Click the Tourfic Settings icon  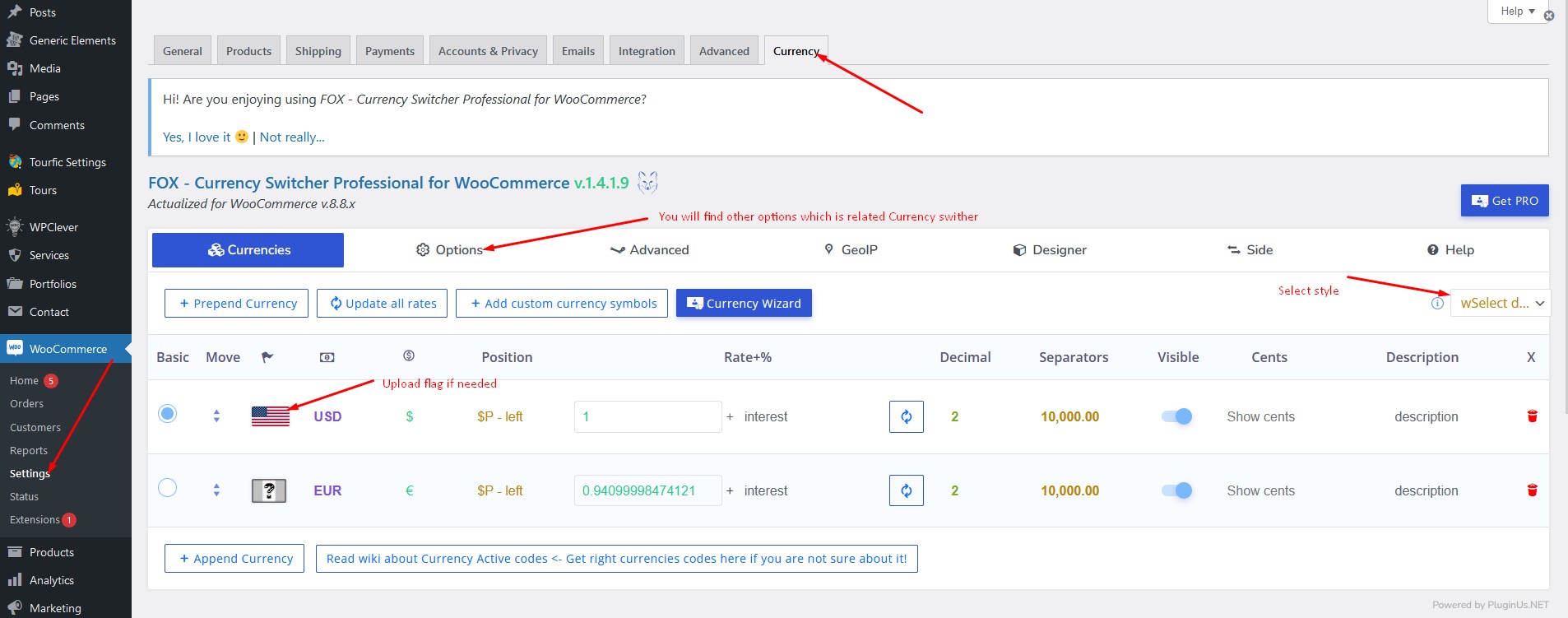15,162
